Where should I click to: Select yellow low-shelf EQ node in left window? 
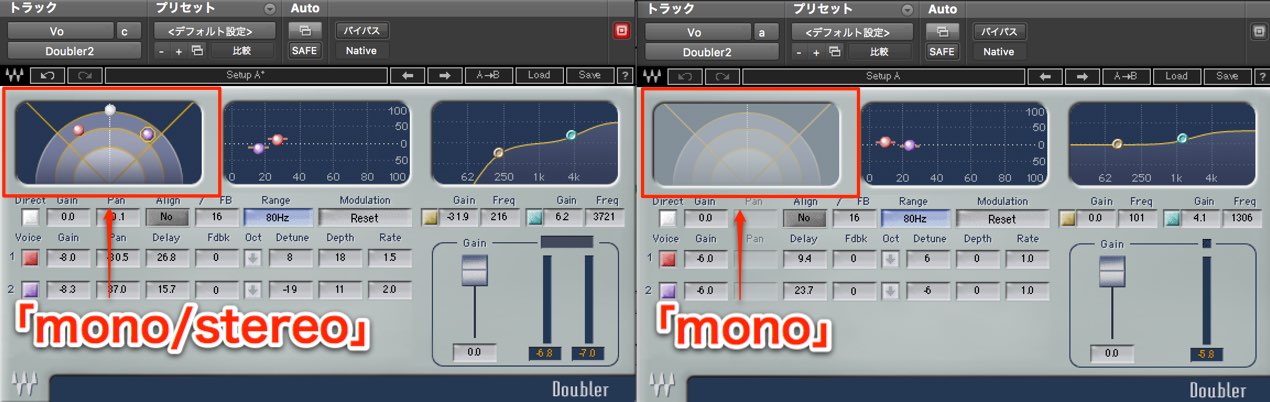(498, 152)
